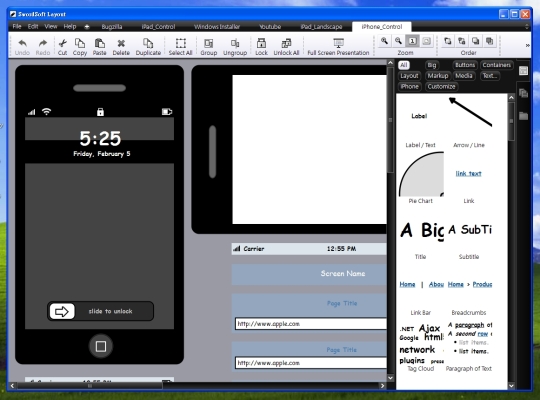
Task: Copy the selected element with Copy
Action: (x=80, y=47)
